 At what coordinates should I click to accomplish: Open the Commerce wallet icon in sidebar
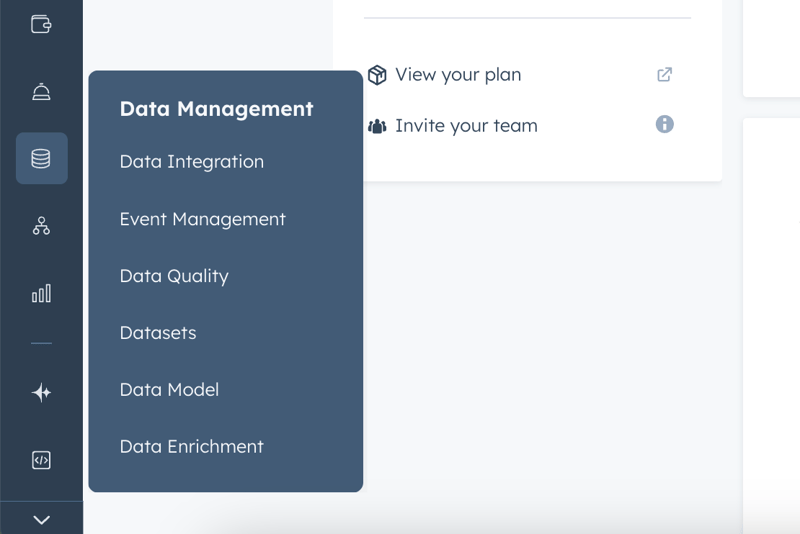(41, 24)
